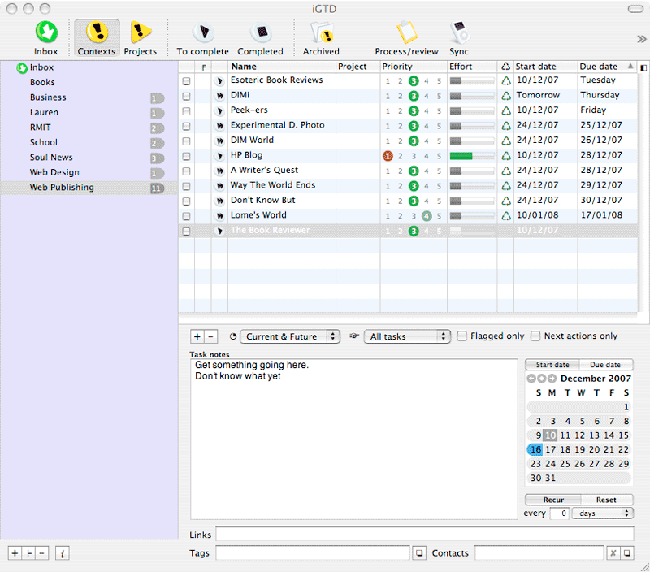Viewport: 650px width, 572px height.
Task: Select Soul News context in sidebar
Action: pos(51,157)
